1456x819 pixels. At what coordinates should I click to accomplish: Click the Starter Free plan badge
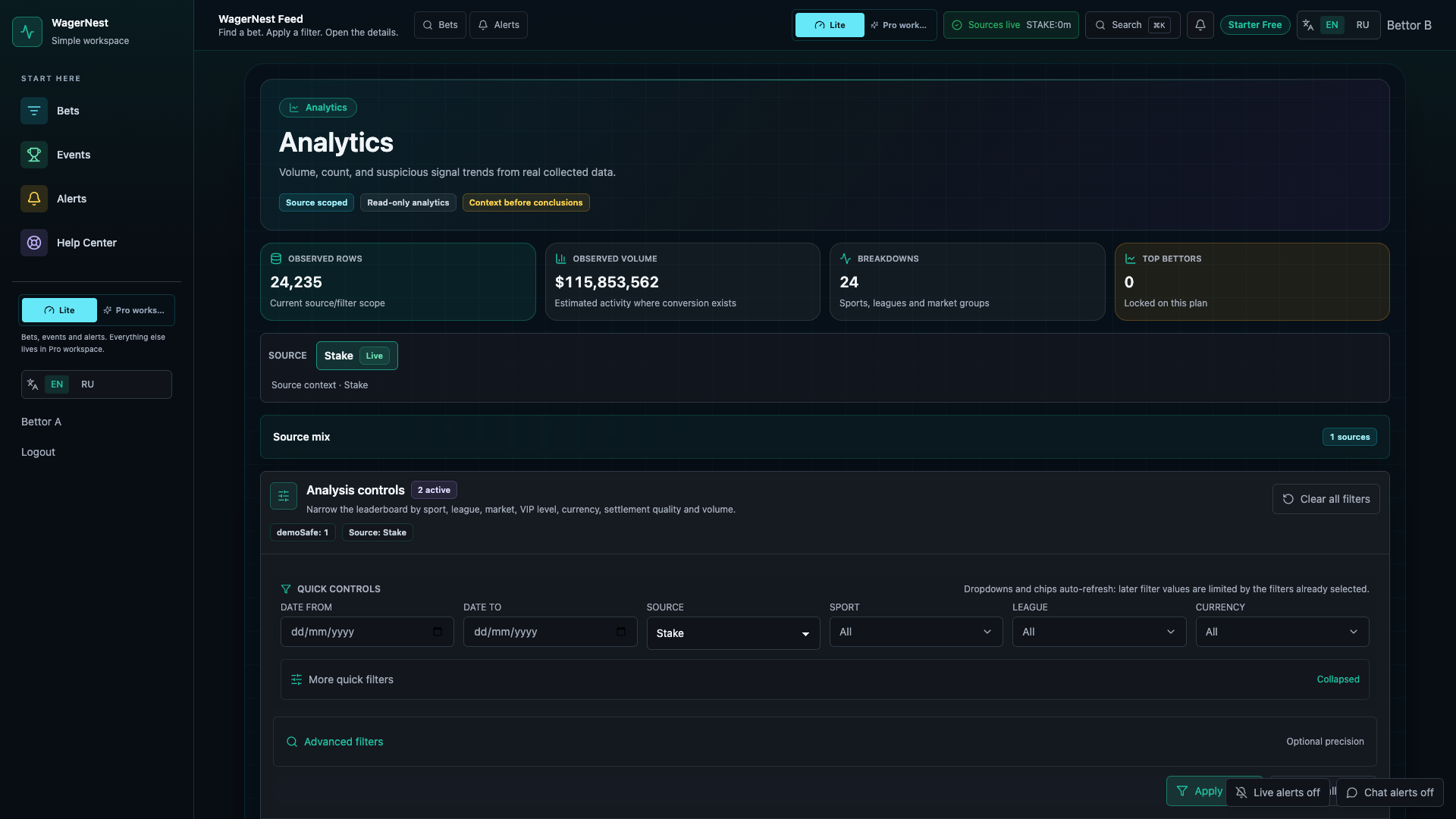click(x=1255, y=25)
